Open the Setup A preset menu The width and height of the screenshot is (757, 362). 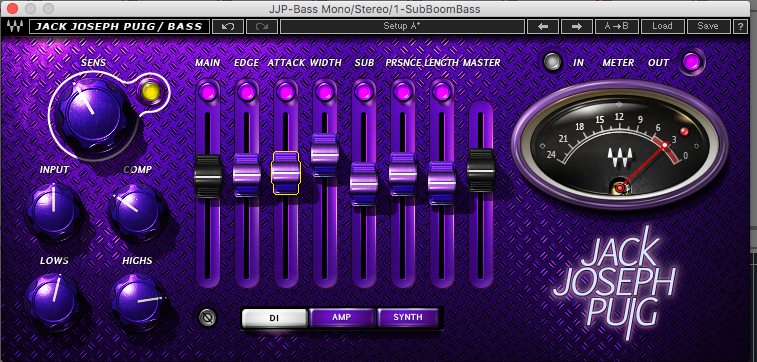click(x=402, y=26)
